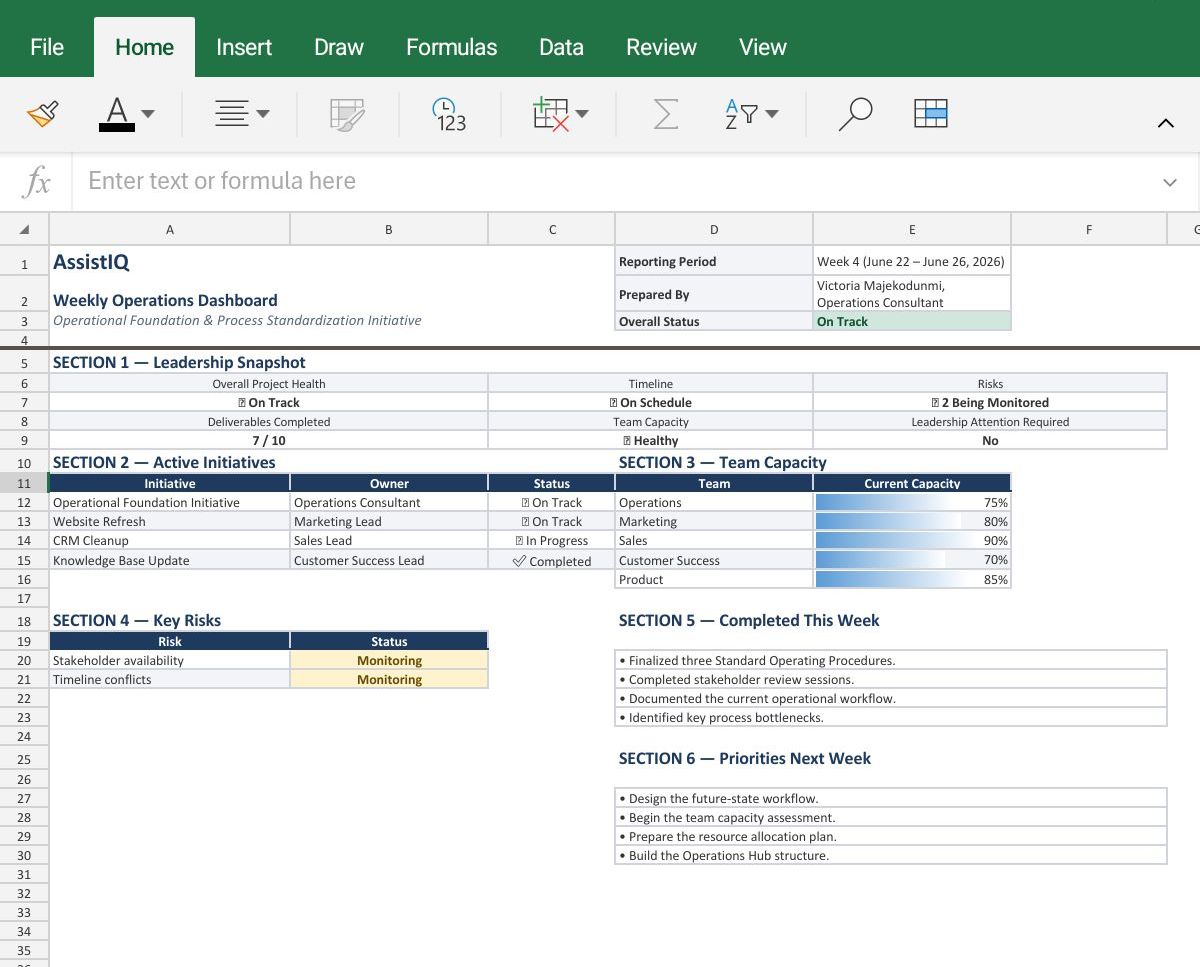Click the format painter brush icon
The width and height of the screenshot is (1200, 967).
point(42,114)
